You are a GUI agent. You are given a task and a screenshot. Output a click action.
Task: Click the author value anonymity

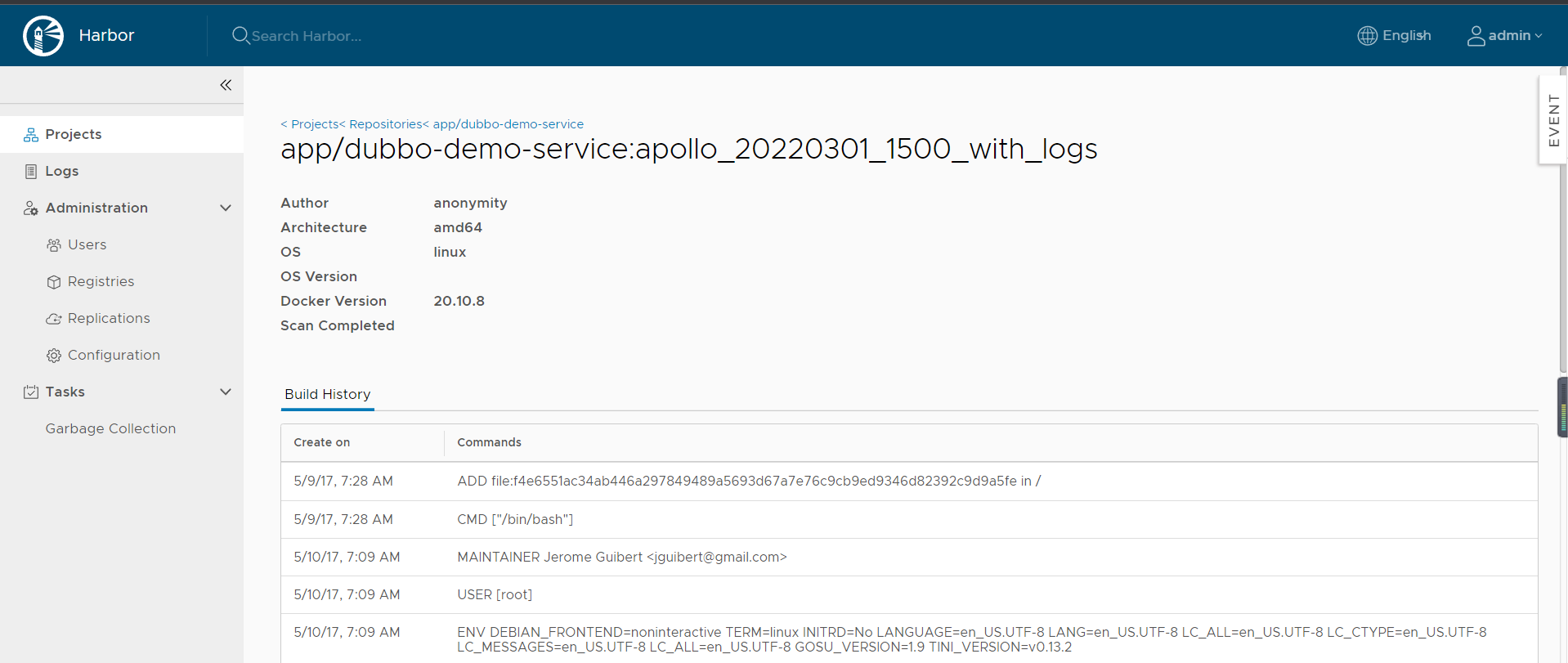470,203
